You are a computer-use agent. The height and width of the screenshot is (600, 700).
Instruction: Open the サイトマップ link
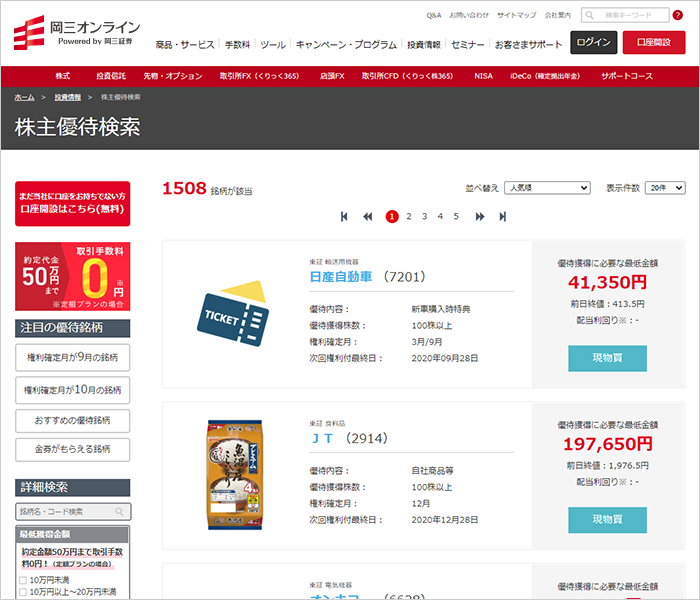point(517,15)
